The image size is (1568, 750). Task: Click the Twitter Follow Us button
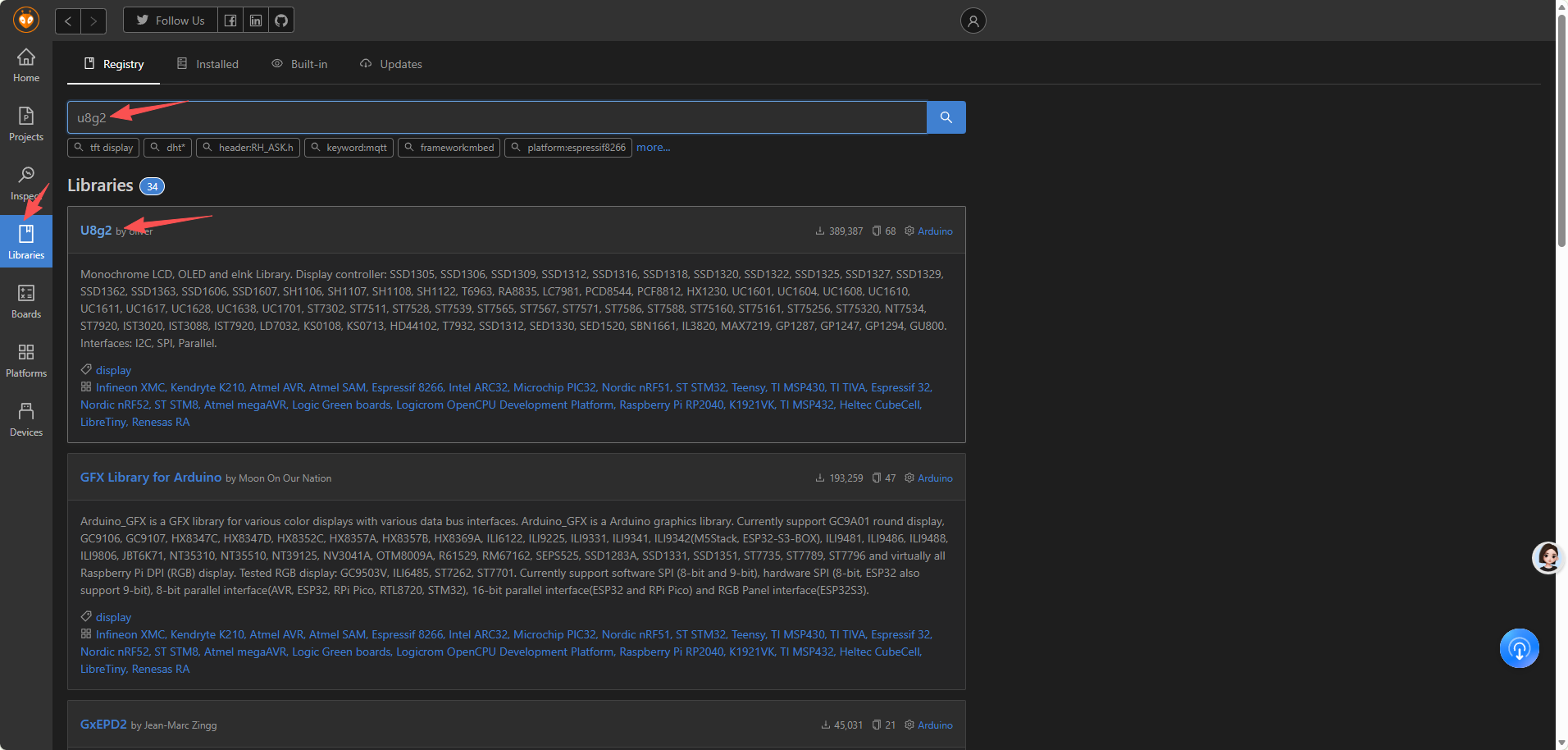tap(171, 21)
